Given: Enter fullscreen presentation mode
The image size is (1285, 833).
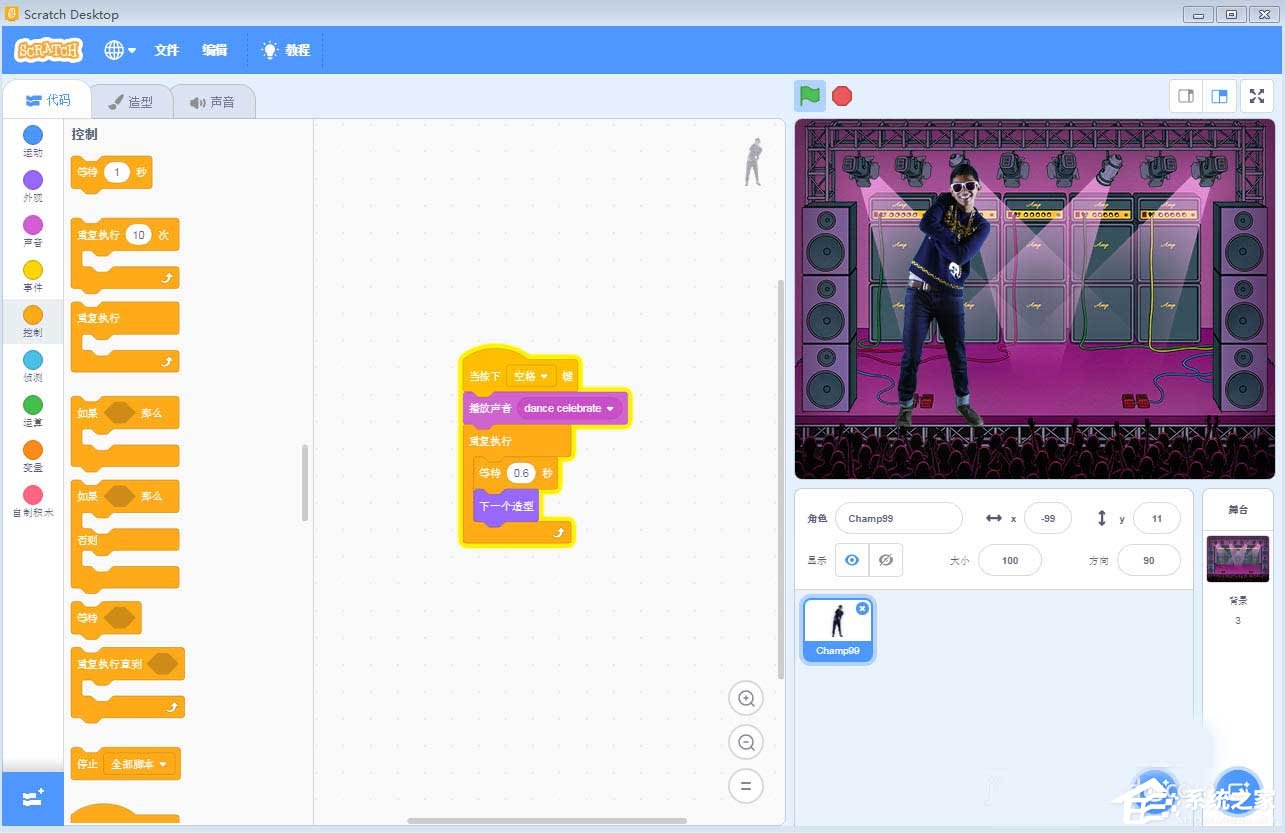Looking at the screenshot, I should [1256, 96].
